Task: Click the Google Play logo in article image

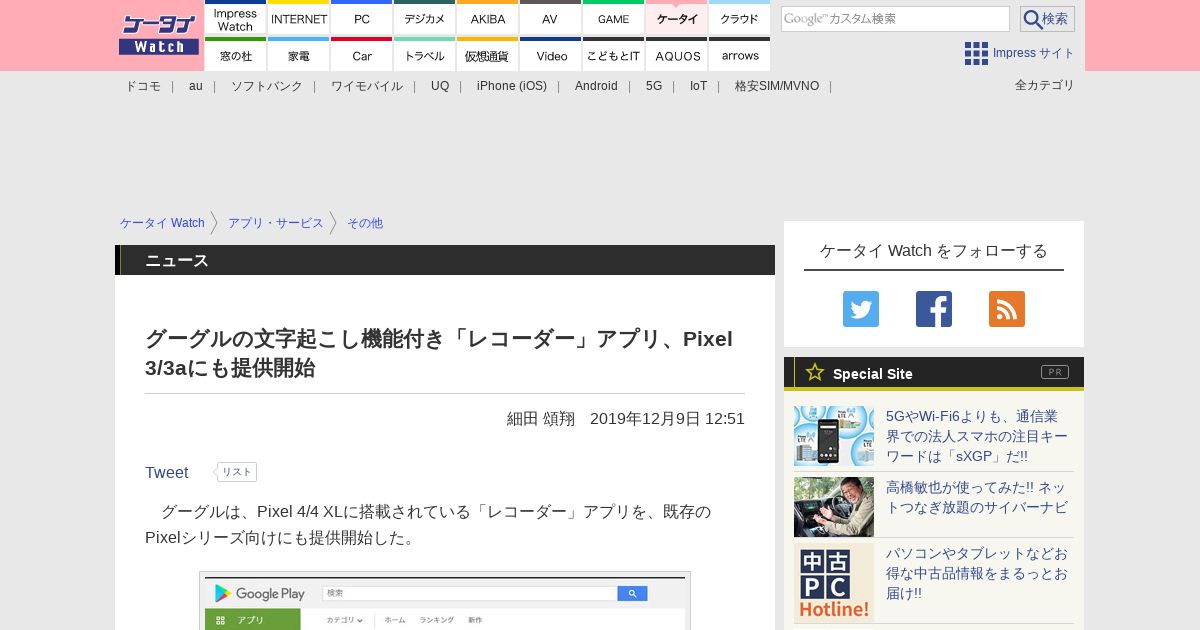Action: [260, 593]
